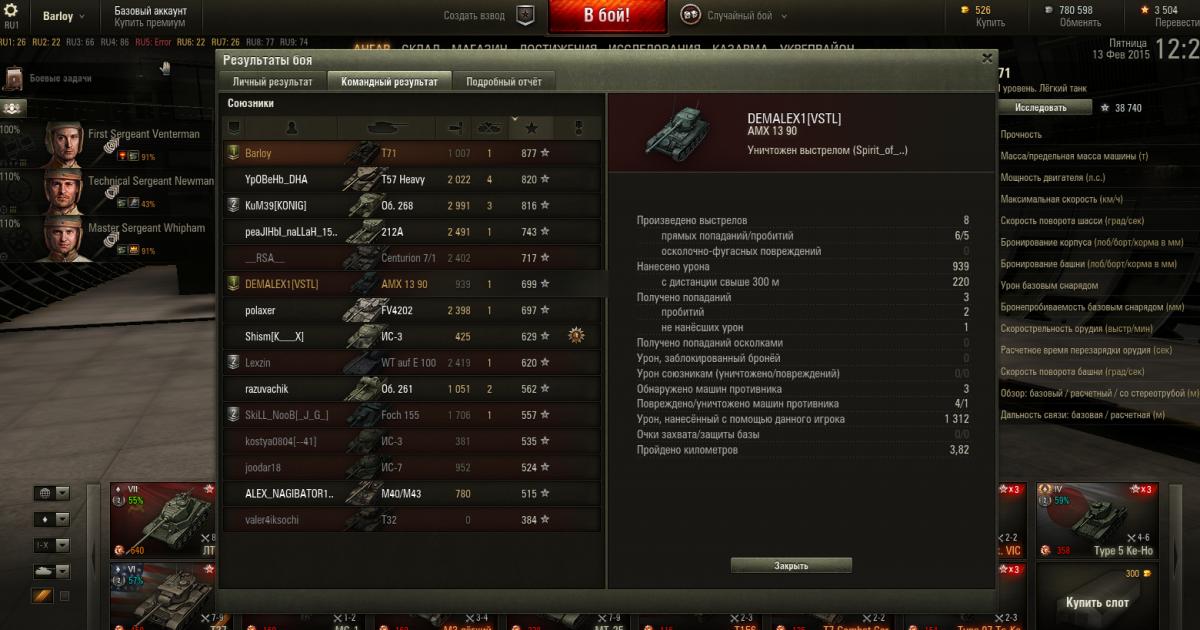The width and height of the screenshot is (1200, 630).
Task: Sort allies by experience star column
Action: click(x=531, y=127)
